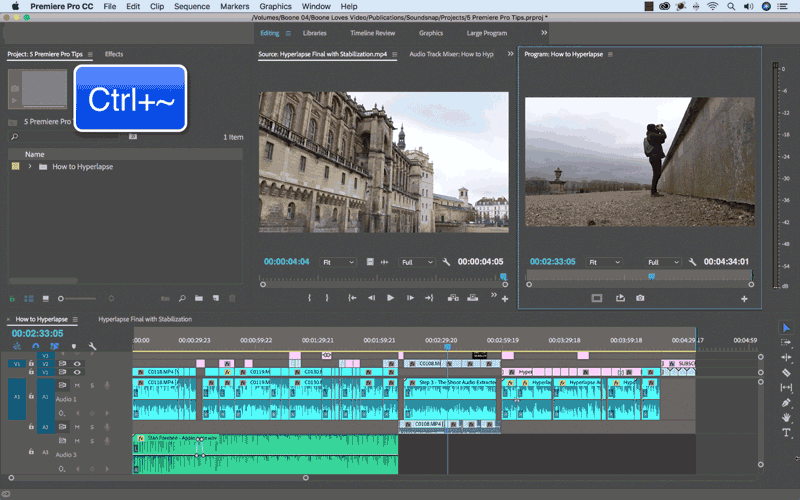Toggle the lower video track eye visibility
800x500 pixels.
77,372
